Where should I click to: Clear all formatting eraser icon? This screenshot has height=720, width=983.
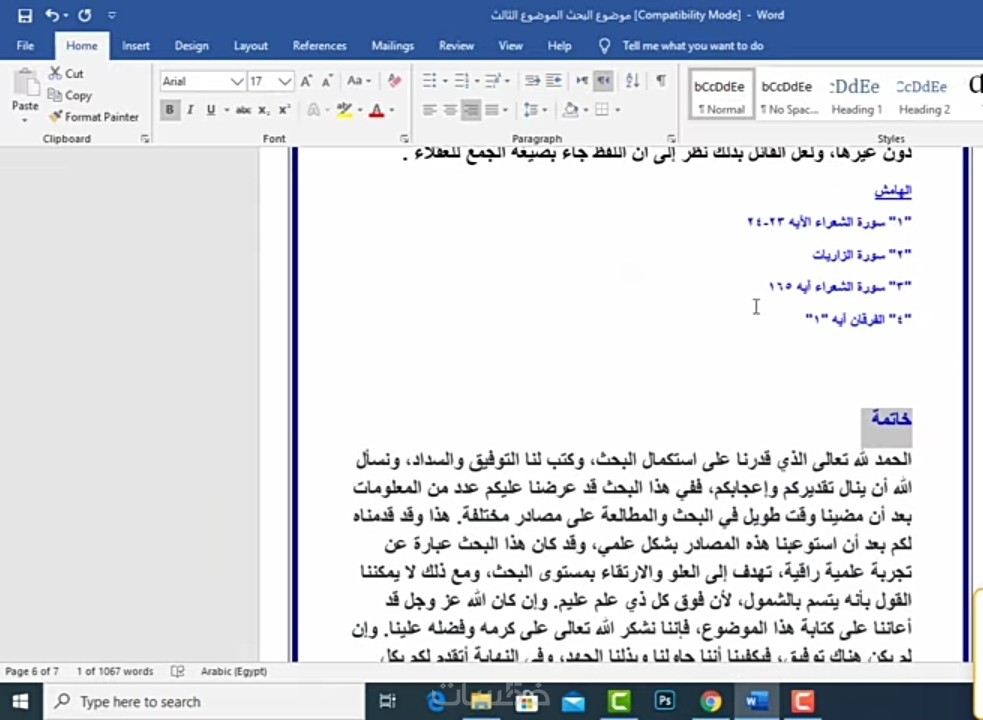[x=394, y=81]
